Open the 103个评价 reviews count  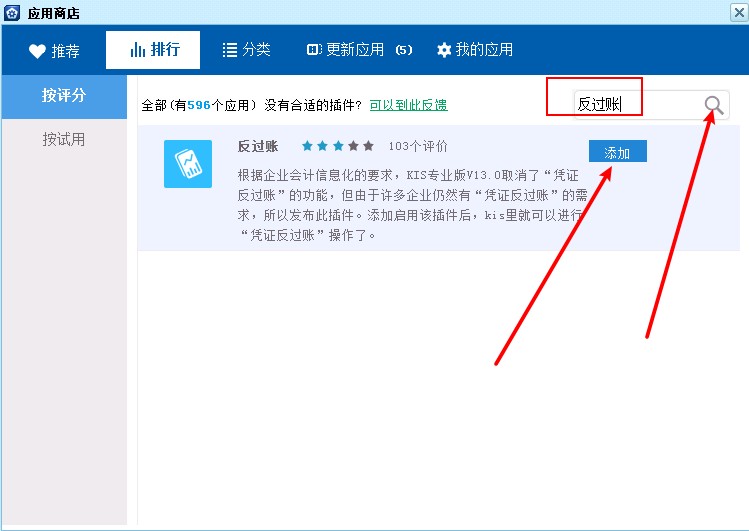click(418, 147)
